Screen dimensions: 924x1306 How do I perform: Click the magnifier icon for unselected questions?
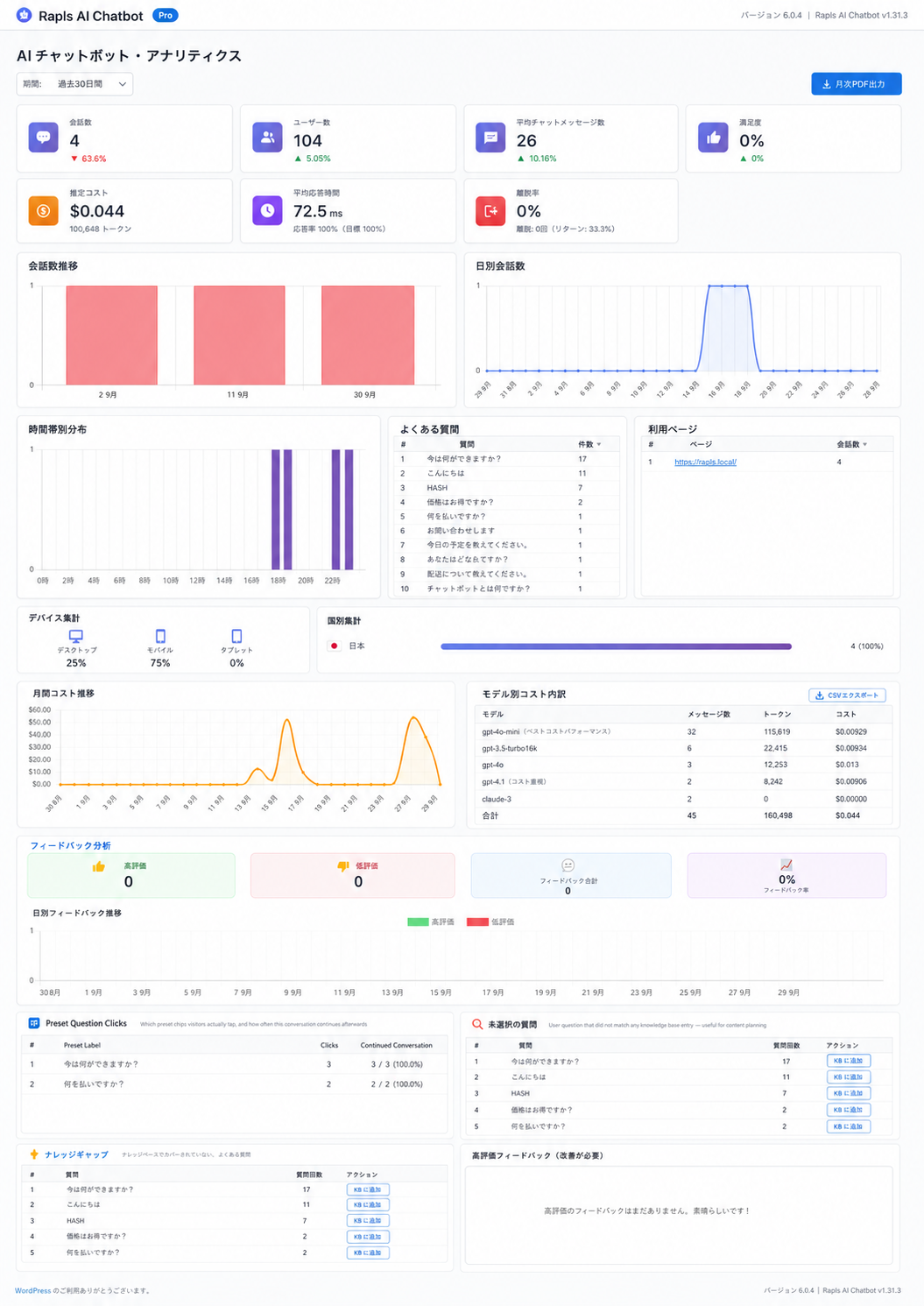click(x=477, y=1024)
